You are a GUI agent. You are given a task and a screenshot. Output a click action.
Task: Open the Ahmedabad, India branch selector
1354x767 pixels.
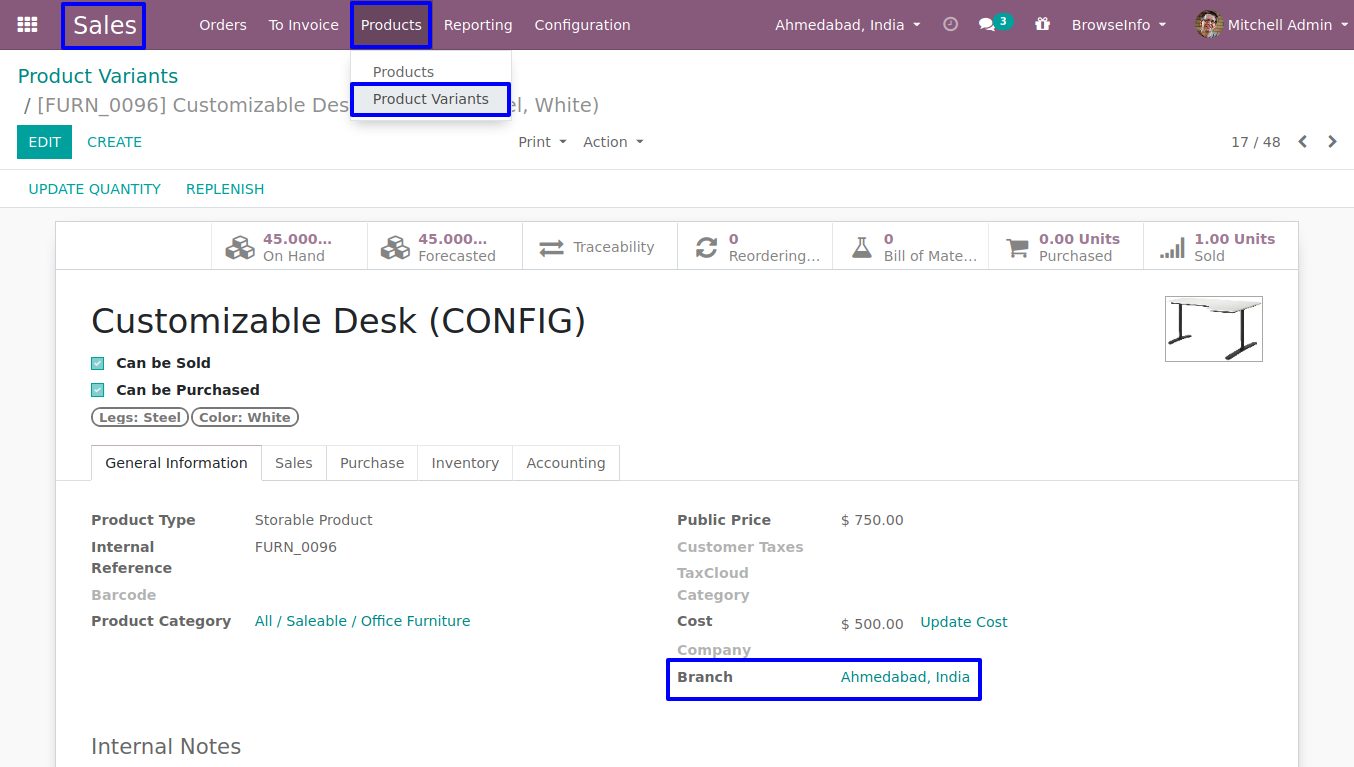coord(847,25)
